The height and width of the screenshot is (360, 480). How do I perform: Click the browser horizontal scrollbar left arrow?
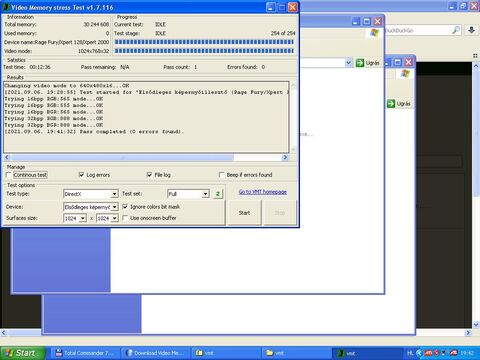(4, 333)
